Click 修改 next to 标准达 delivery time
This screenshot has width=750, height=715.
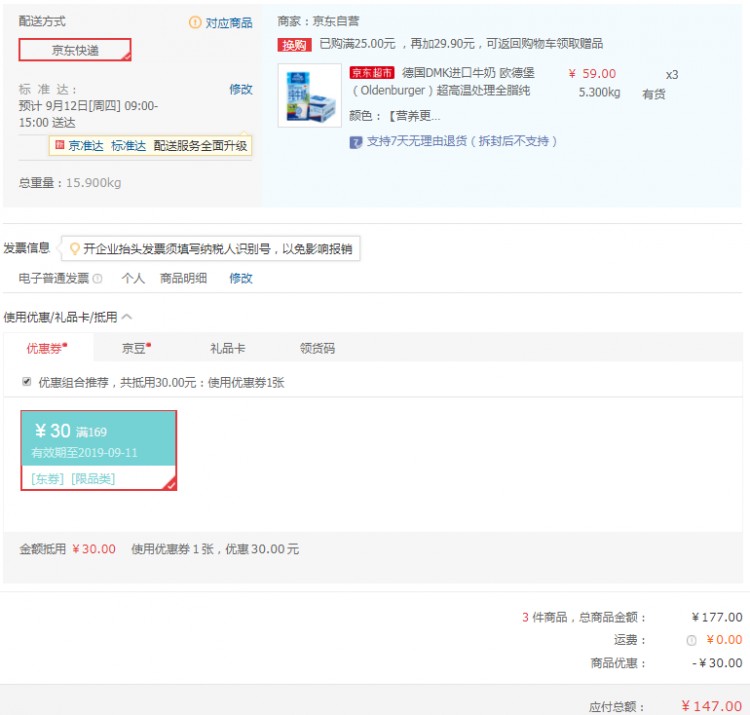tap(241, 89)
